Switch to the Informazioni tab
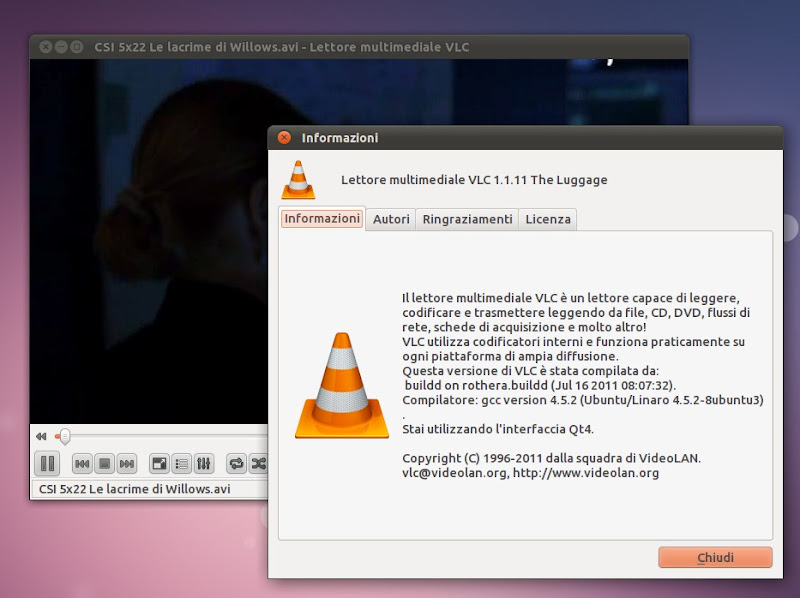The image size is (800, 598). [322, 218]
